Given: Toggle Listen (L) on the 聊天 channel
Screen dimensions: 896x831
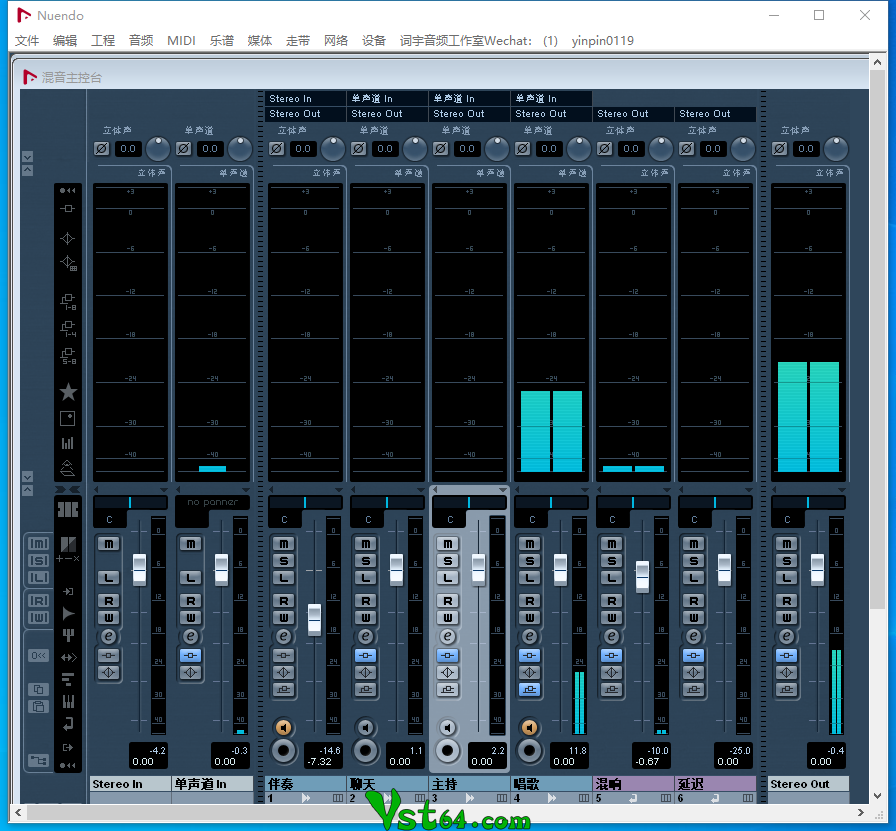Looking at the screenshot, I should 366,578.
